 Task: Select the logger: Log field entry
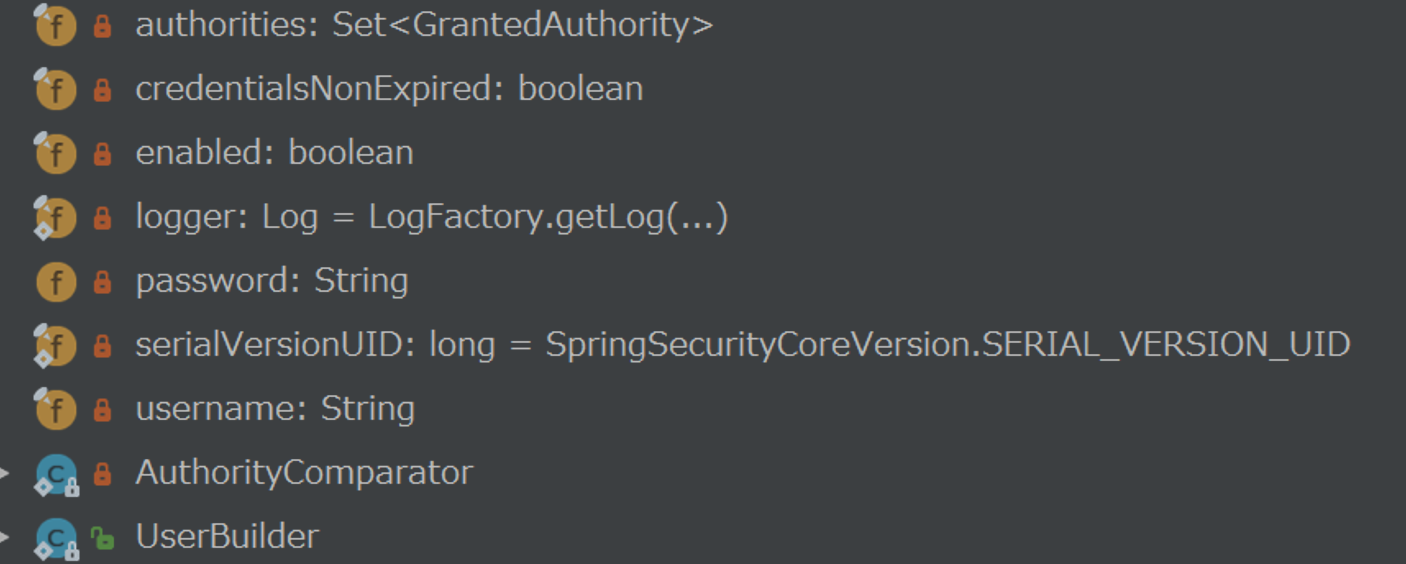(431, 217)
